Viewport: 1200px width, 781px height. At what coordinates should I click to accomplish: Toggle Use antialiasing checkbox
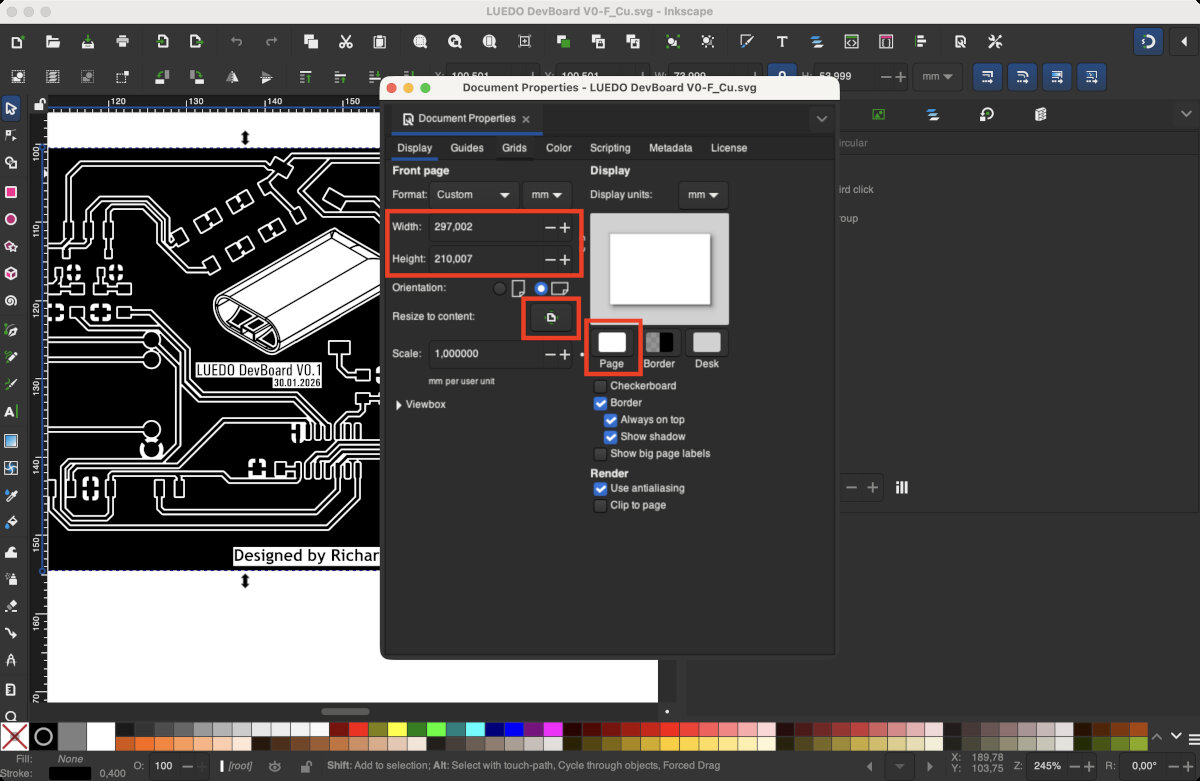(x=600, y=489)
